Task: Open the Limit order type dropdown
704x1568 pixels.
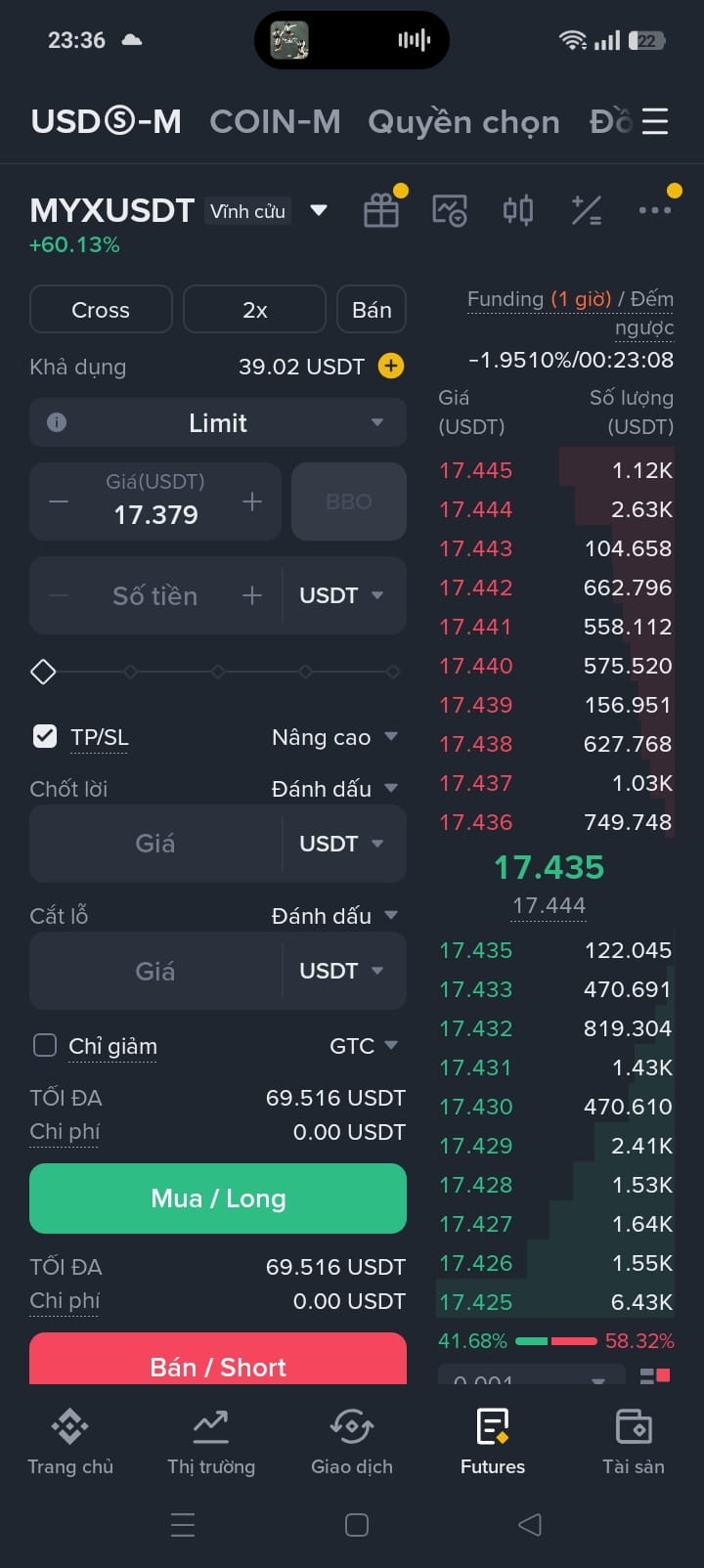Action: click(x=218, y=422)
